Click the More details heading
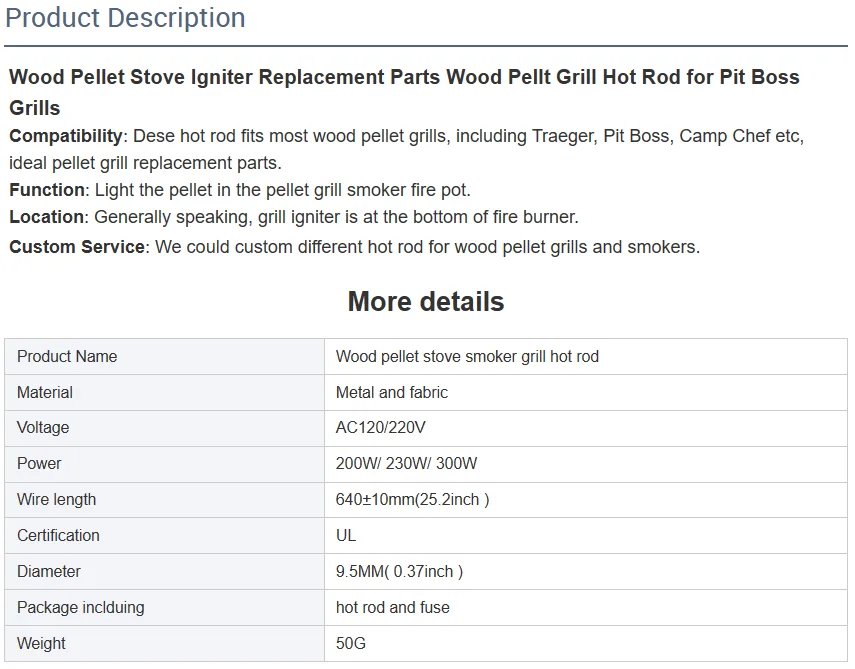This screenshot has width=855, height=669. click(x=426, y=302)
